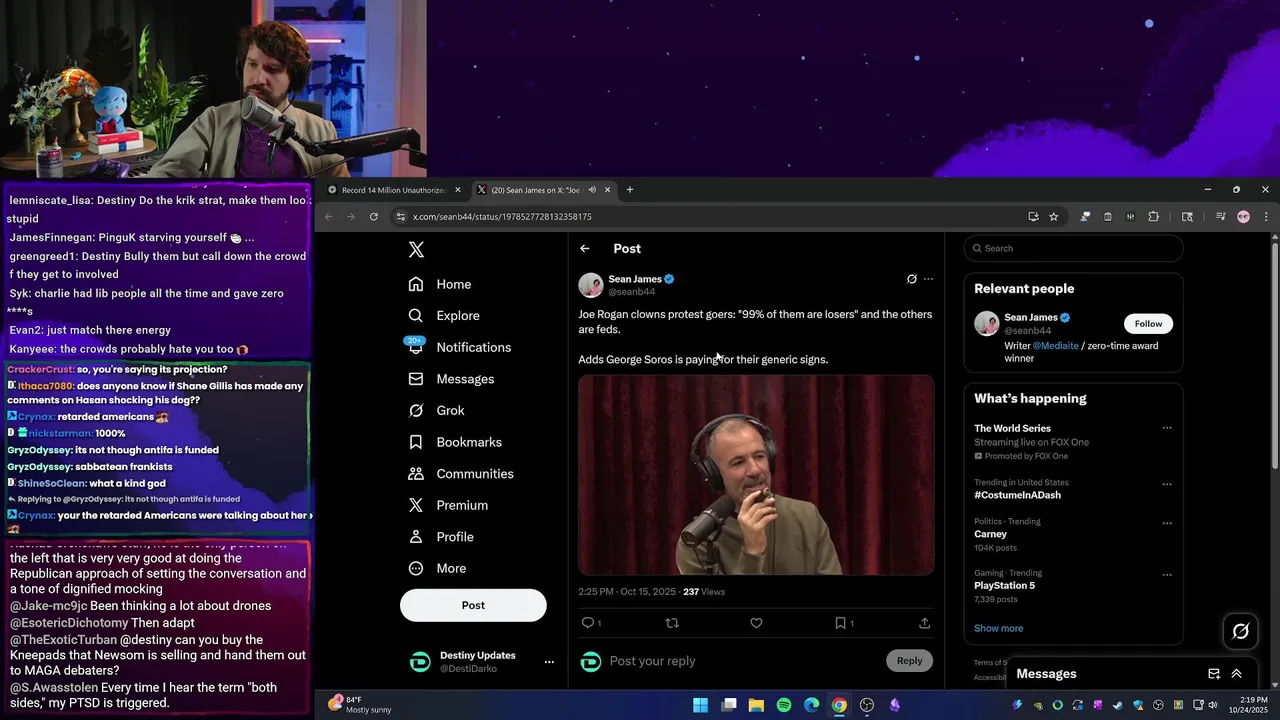Click the X logo in the sidebar
Image resolution: width=1280 pixels, height=720 pixels.
(x=416, y=250)
